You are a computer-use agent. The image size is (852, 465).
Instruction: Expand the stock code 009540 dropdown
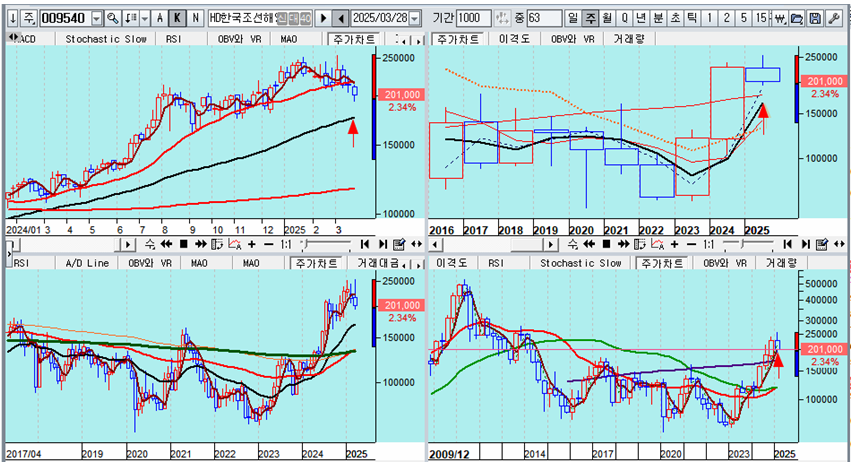tap(96, 18)
